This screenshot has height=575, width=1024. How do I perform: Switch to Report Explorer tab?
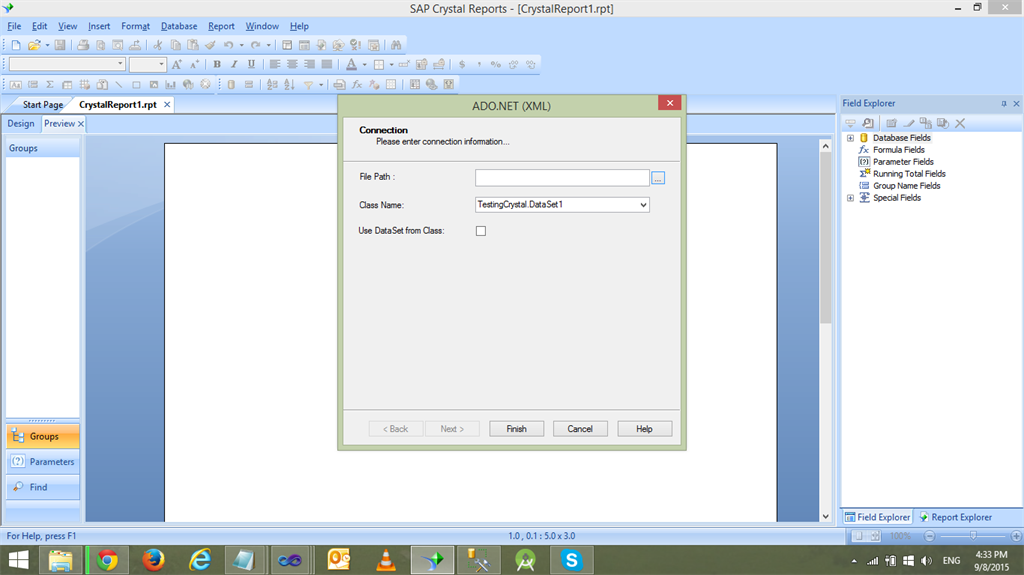coord(955,517)
